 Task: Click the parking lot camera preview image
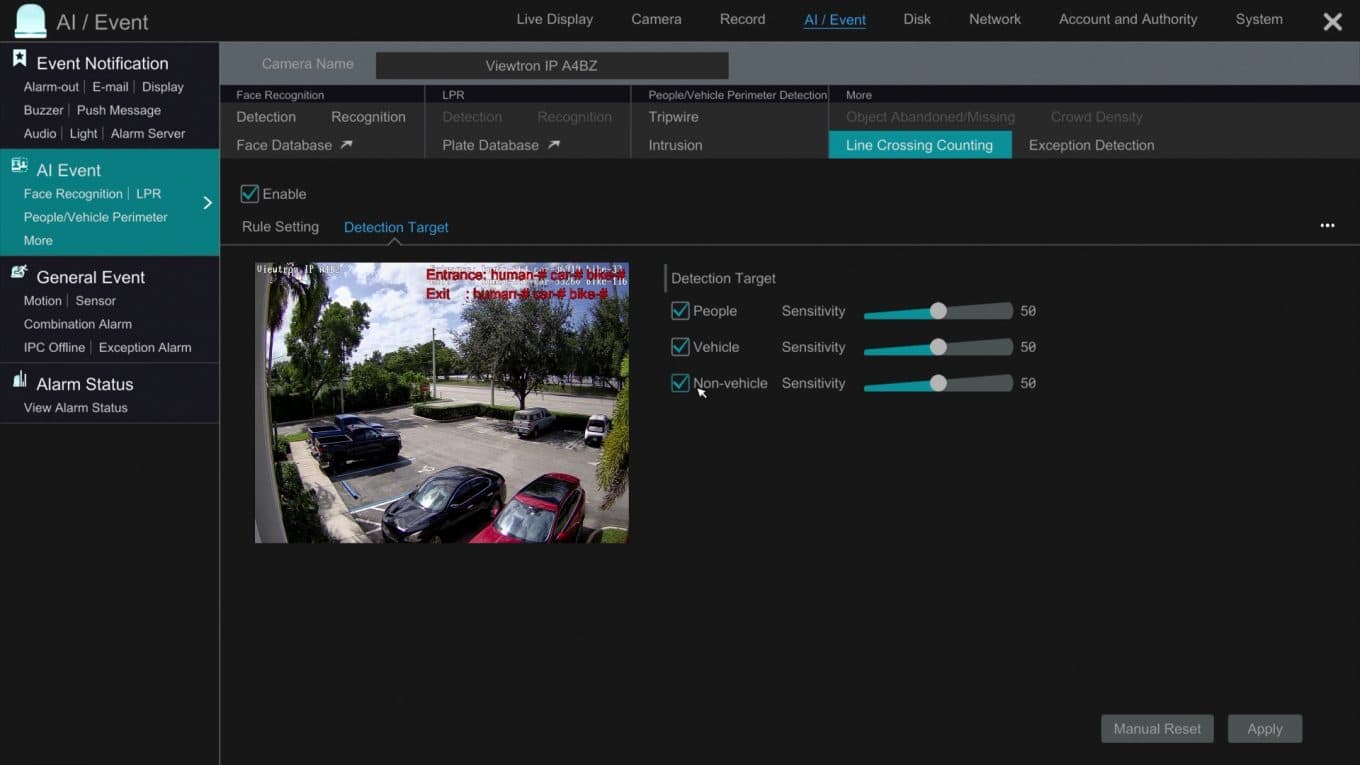point(441,402)
